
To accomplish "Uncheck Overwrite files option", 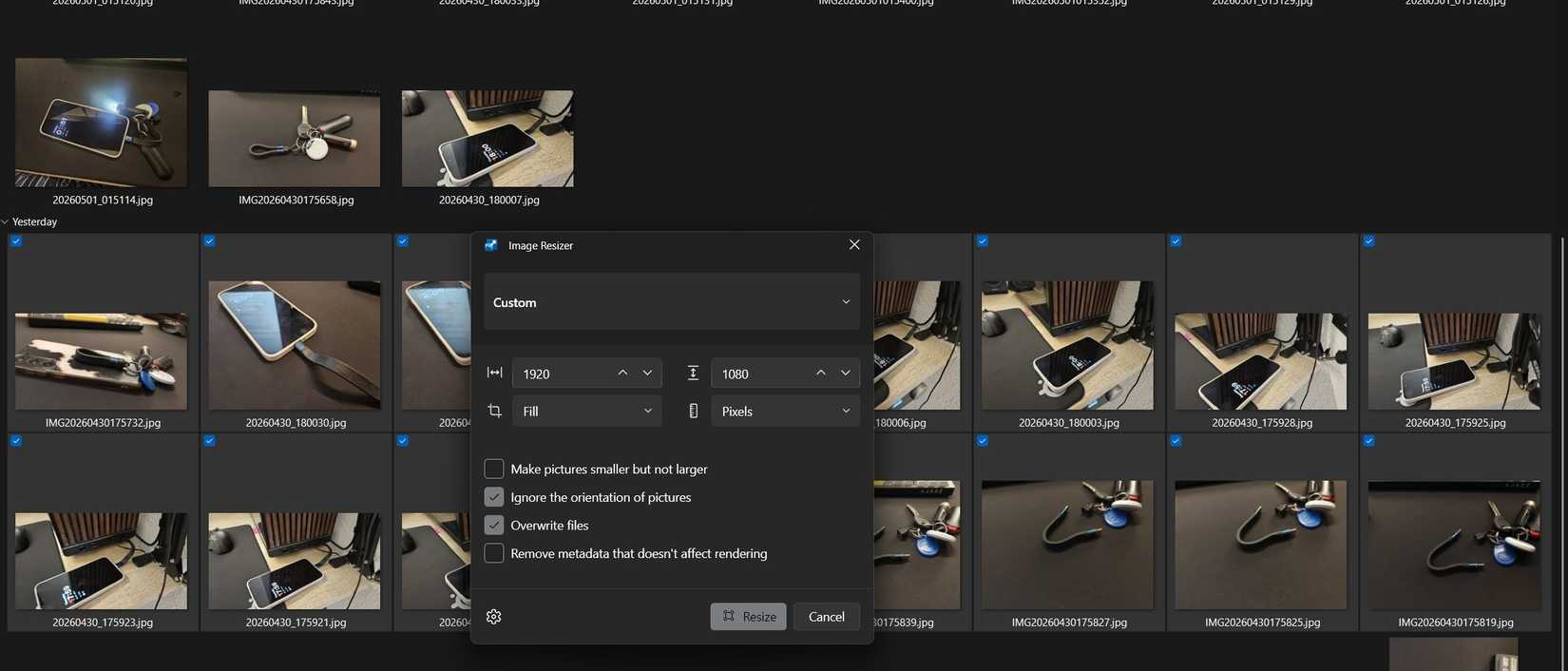I will click(494, 525).
